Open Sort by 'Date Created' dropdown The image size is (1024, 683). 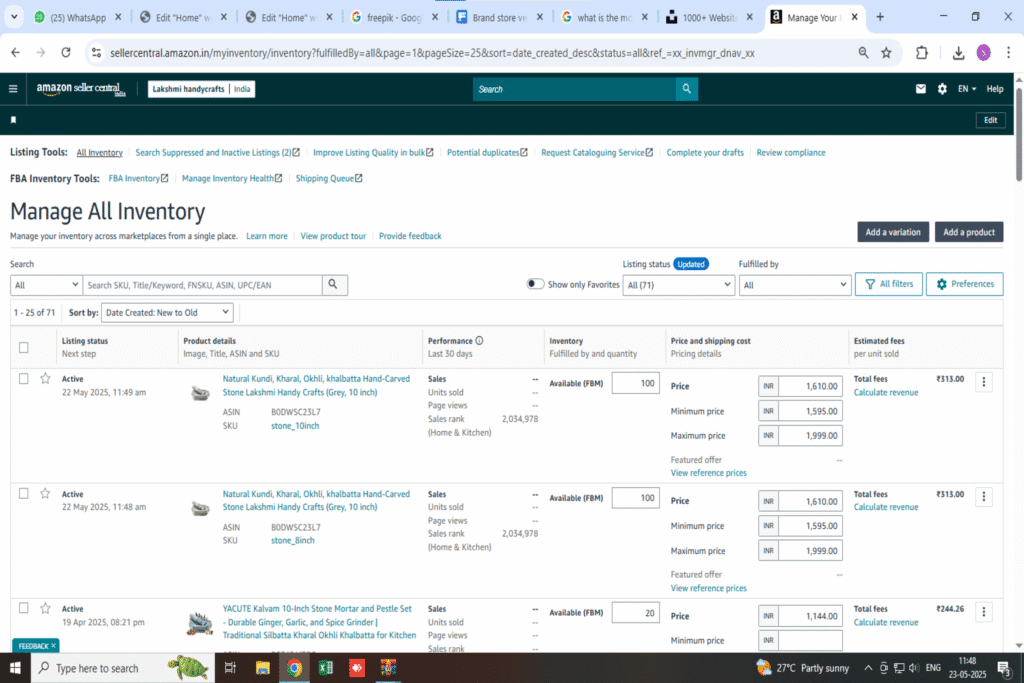click(x=167, y=313)
